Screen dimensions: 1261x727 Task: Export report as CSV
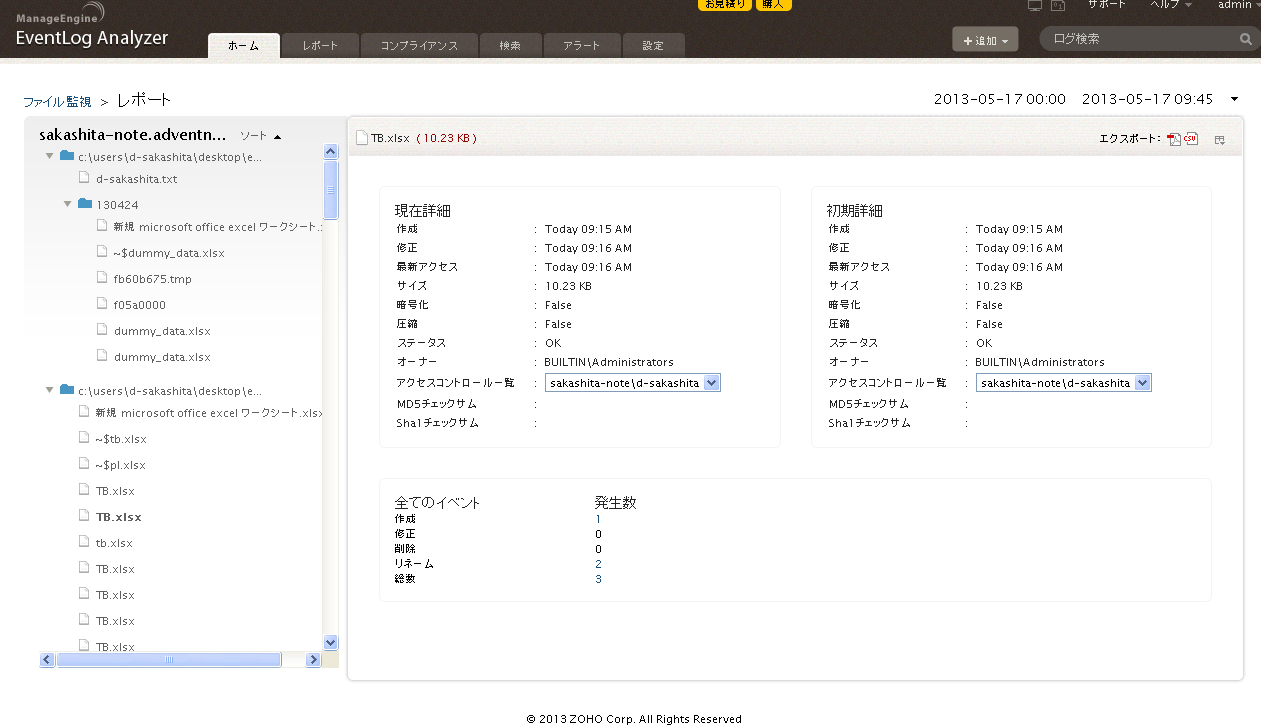point(1191,139)
